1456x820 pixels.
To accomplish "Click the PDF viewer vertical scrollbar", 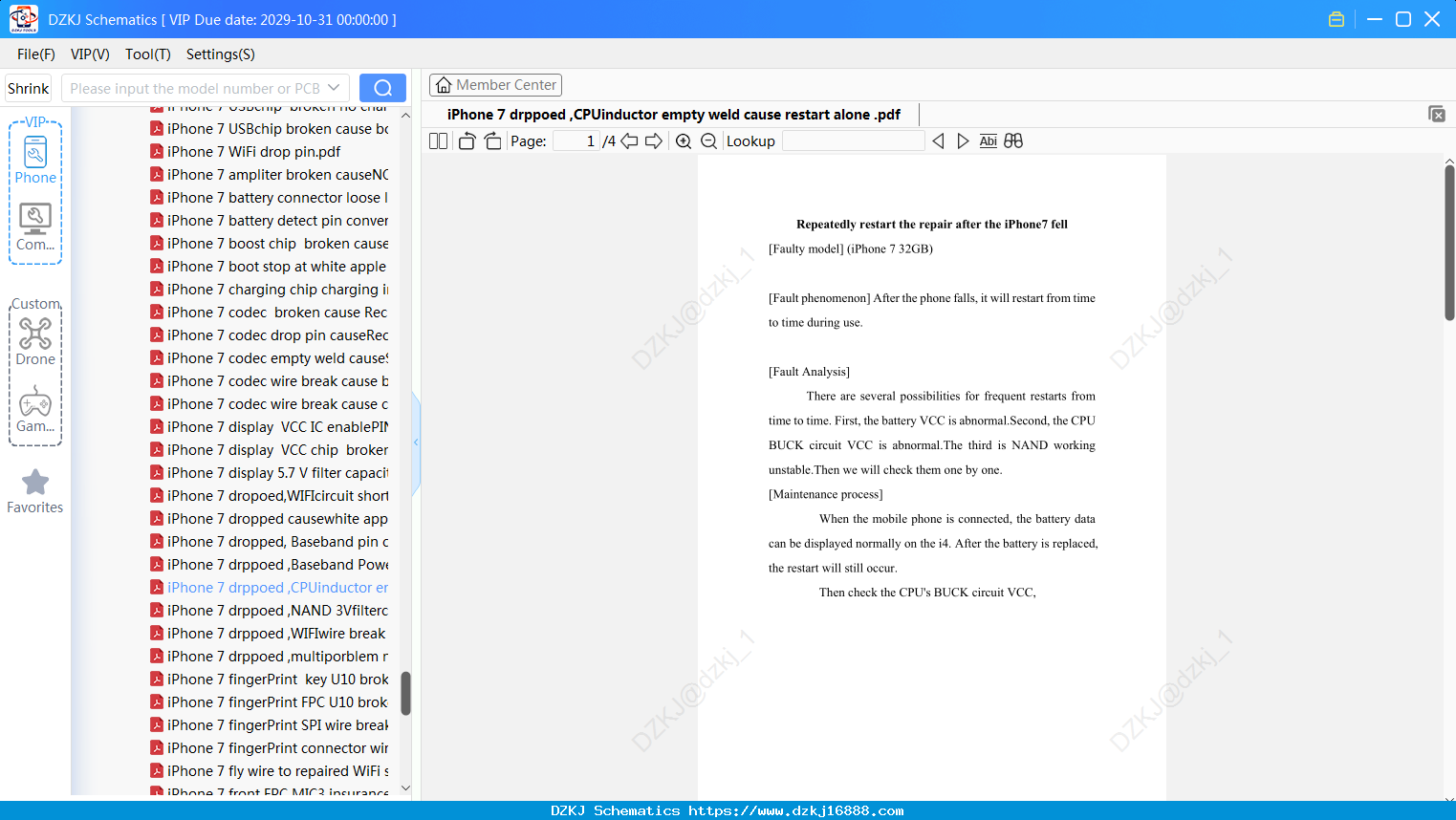I will [1449, 243].
